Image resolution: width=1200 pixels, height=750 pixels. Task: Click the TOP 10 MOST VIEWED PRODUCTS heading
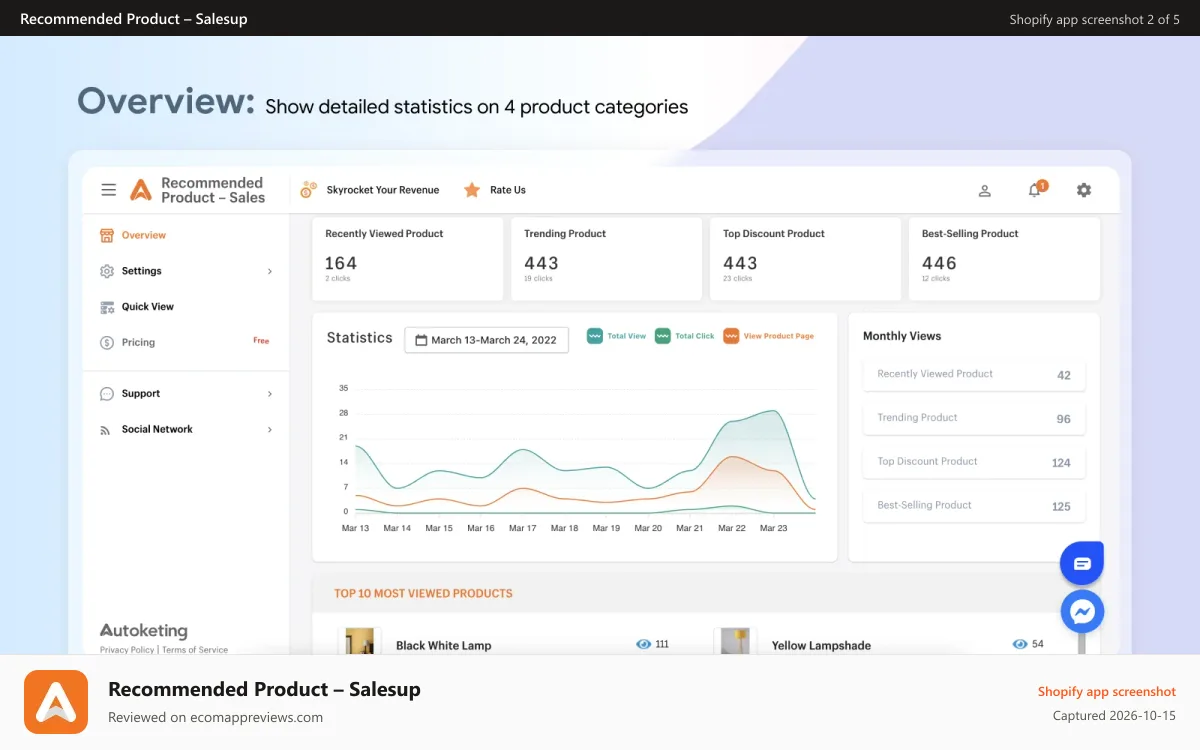[x=423, y=593]
